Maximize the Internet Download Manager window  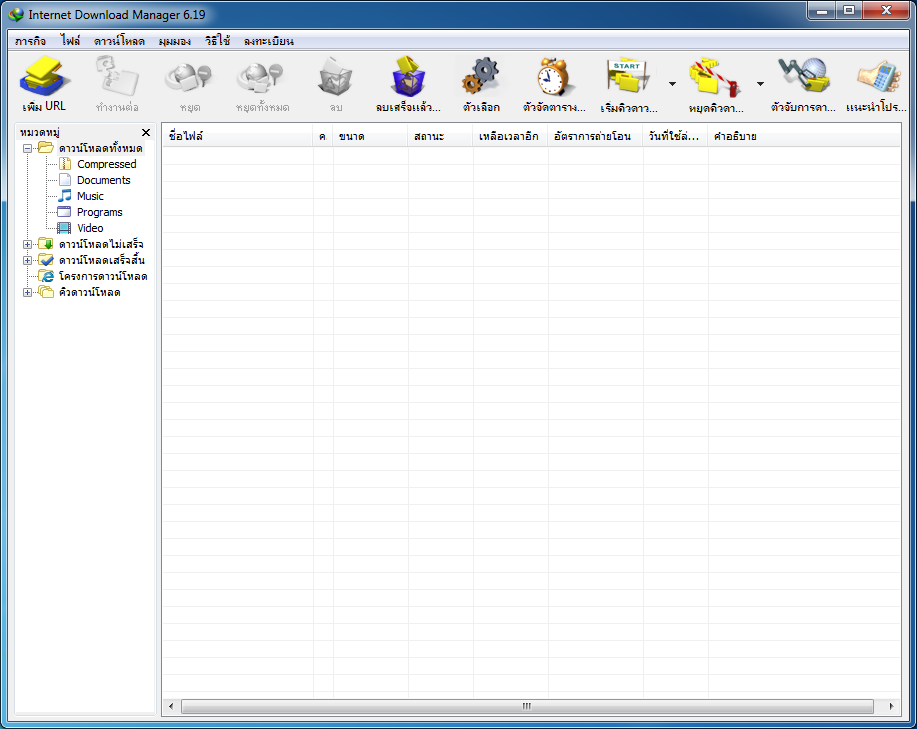[x=849, y=10]
